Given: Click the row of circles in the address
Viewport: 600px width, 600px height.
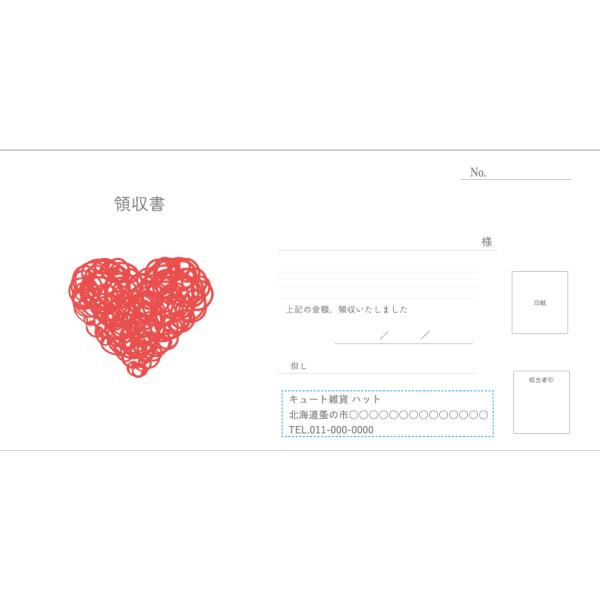Looking at the screenshot, I should click(x=419, y=415).
